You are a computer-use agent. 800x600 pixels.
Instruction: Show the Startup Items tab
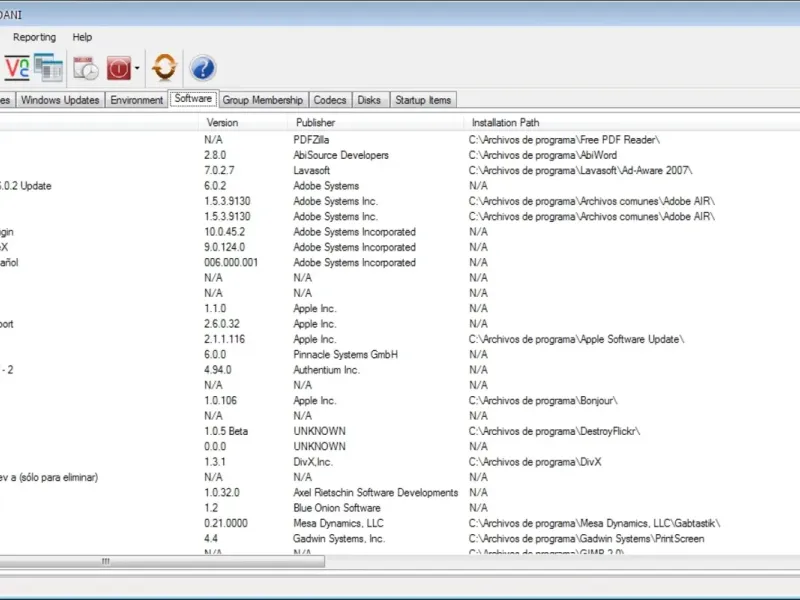tap(423, 100)
